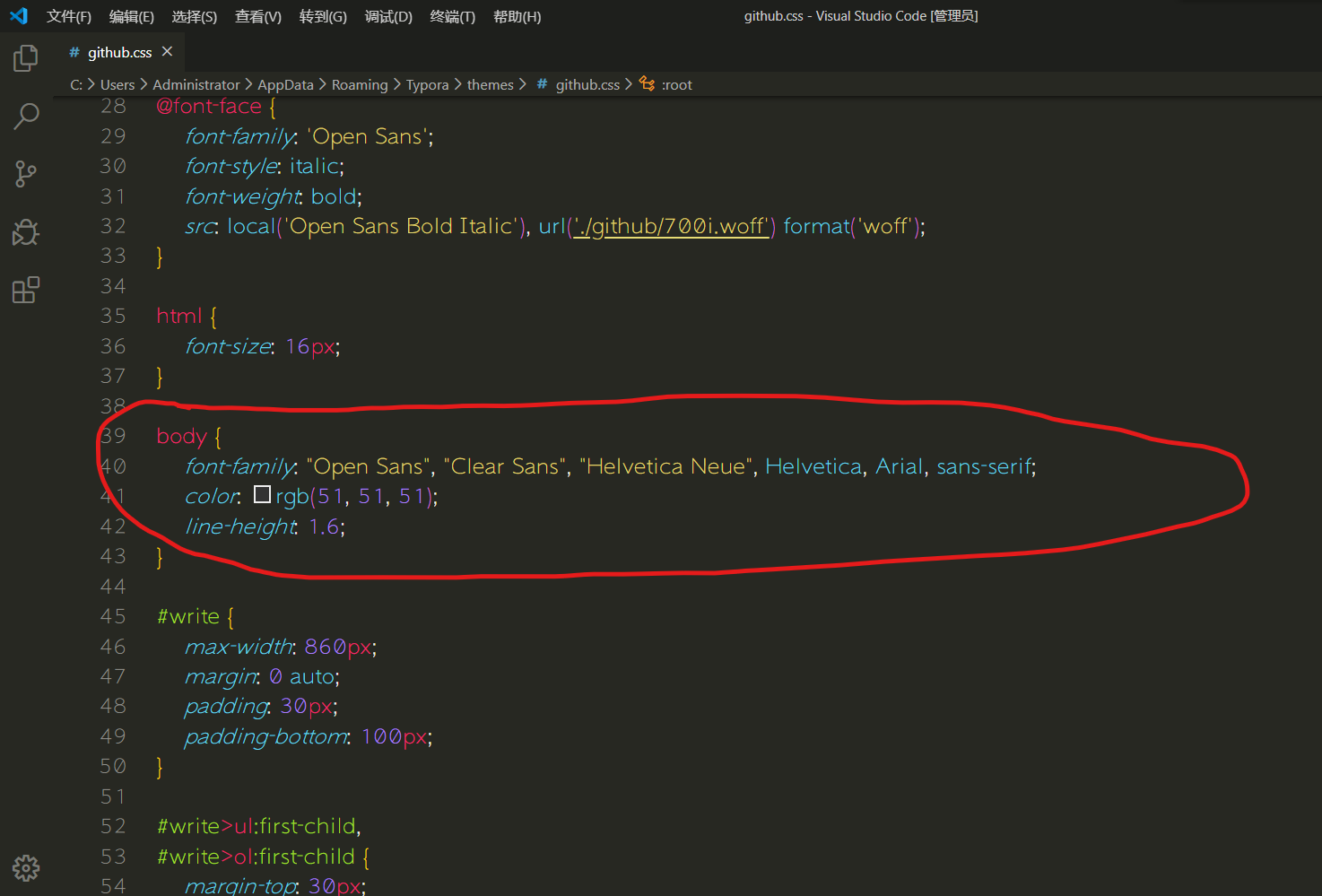Click the font-size property on line 36
The height and width of the screenshot is (896, 1322).
pos(228,346)
